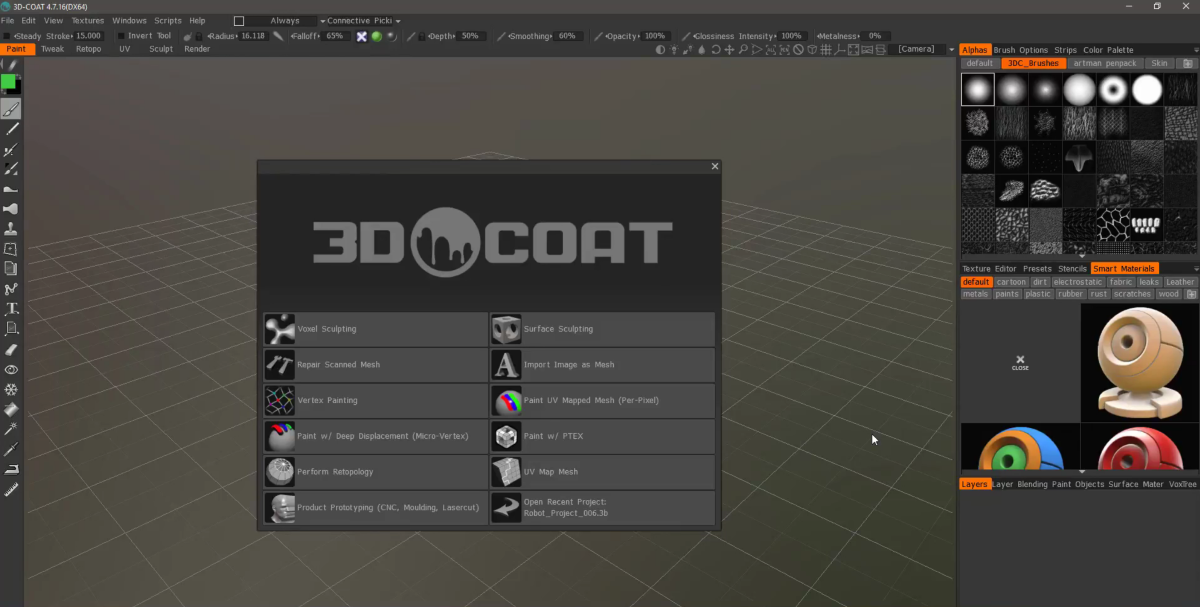Switch to the Sculpt room tab
The width and height of the screenshot is (1200, 607).
161,49
